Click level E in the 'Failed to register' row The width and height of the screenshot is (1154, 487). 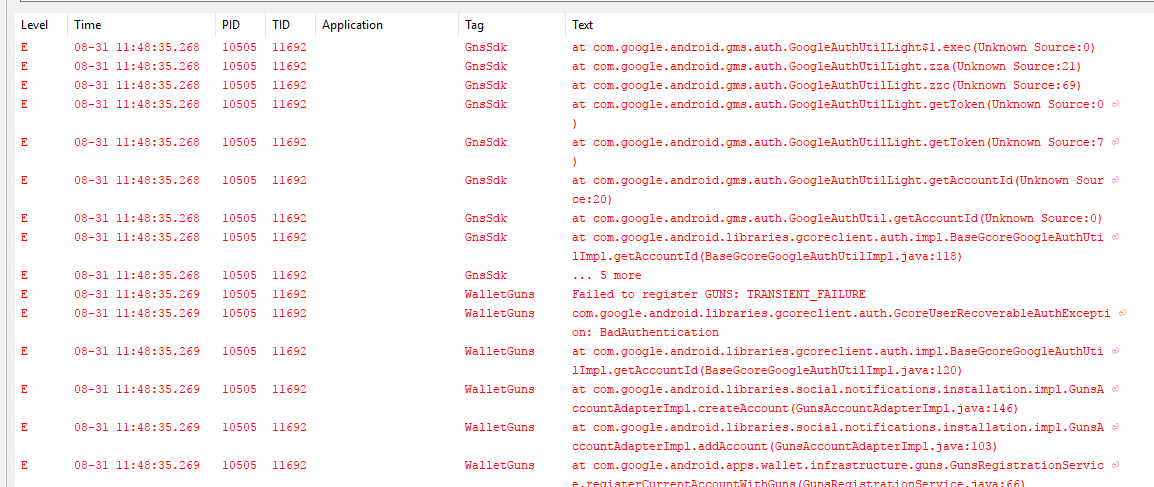pyautogui.click(x=24, y=294)
